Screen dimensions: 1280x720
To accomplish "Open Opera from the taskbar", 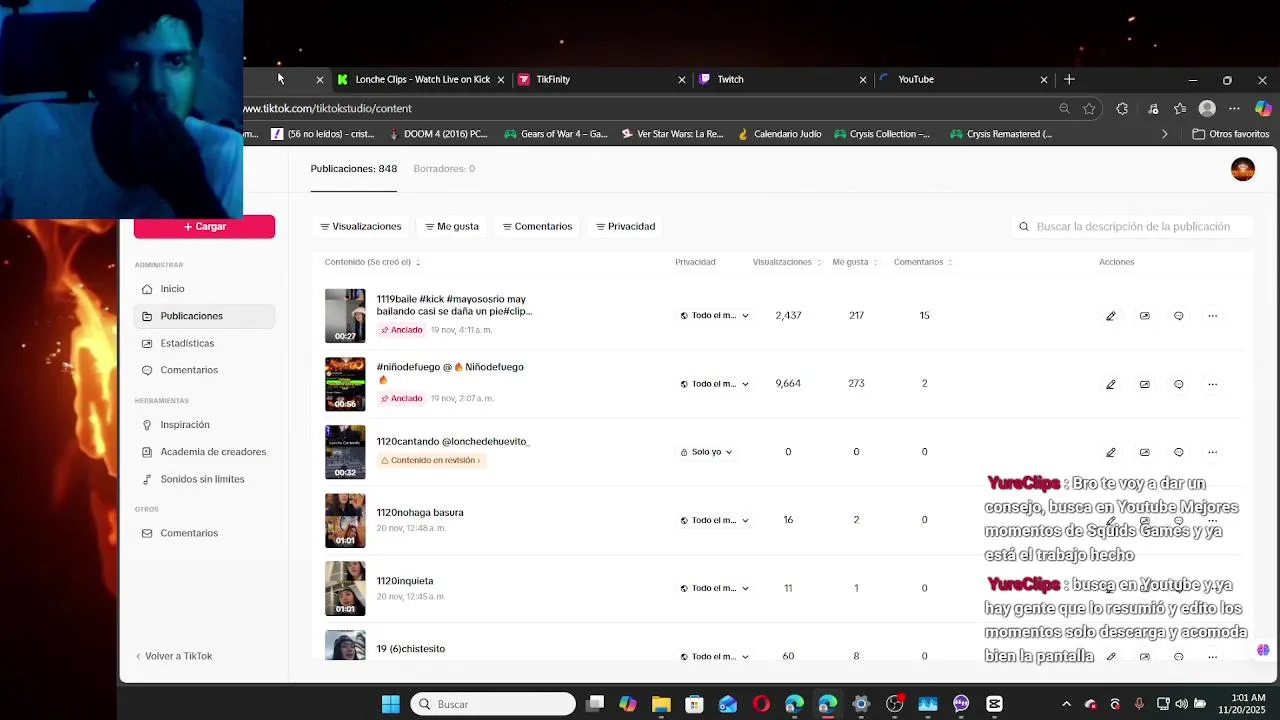I will 761,704.
